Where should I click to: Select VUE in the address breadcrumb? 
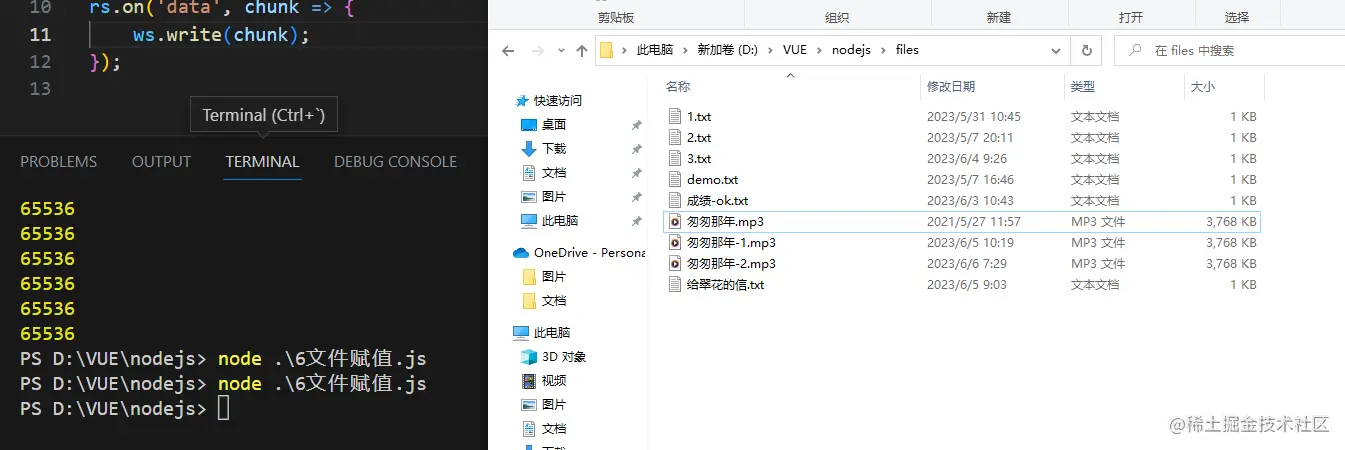point(796,50)
